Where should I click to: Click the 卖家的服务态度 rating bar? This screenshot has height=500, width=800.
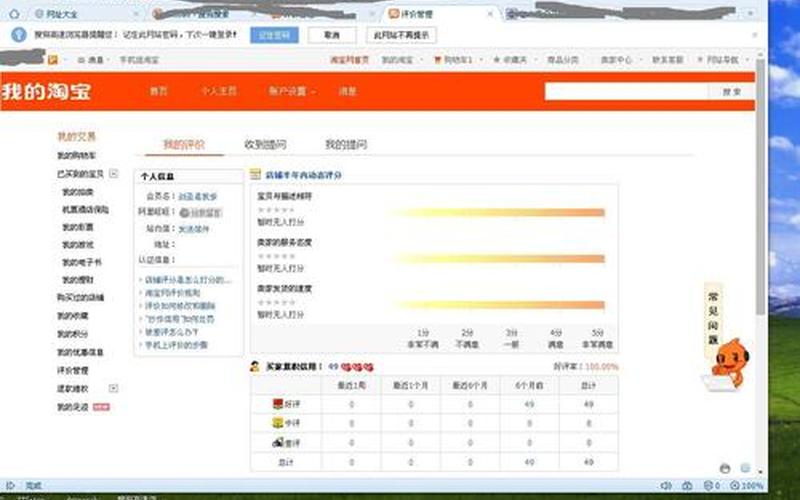click(x=497, y=259)
